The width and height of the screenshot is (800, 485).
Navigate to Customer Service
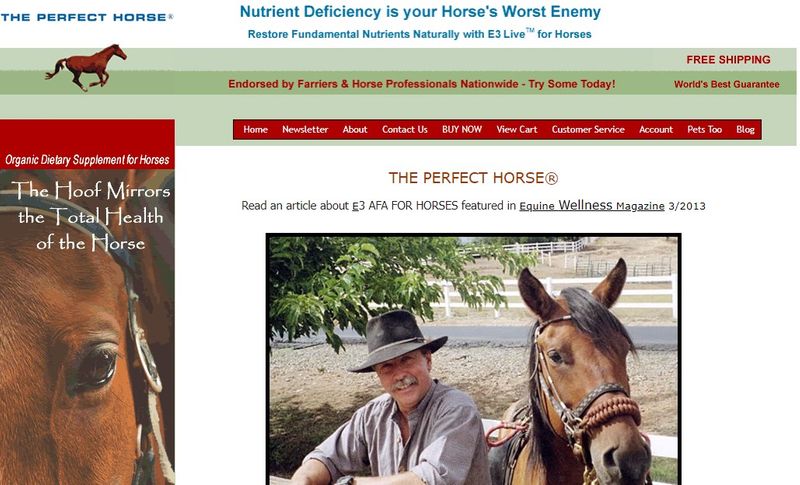tap(588, 130)
